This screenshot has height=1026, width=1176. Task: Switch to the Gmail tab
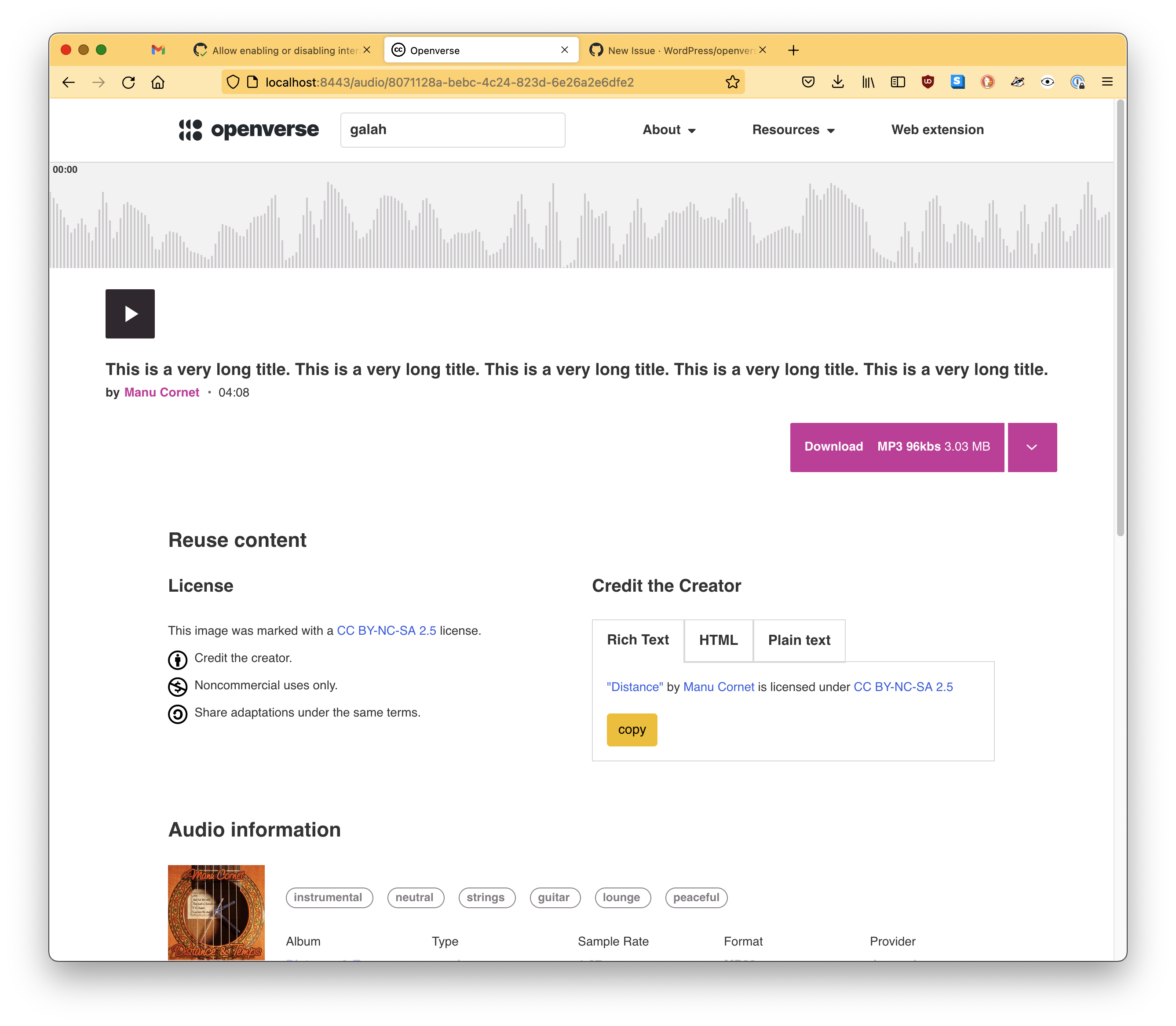click(x=158, y=51)
